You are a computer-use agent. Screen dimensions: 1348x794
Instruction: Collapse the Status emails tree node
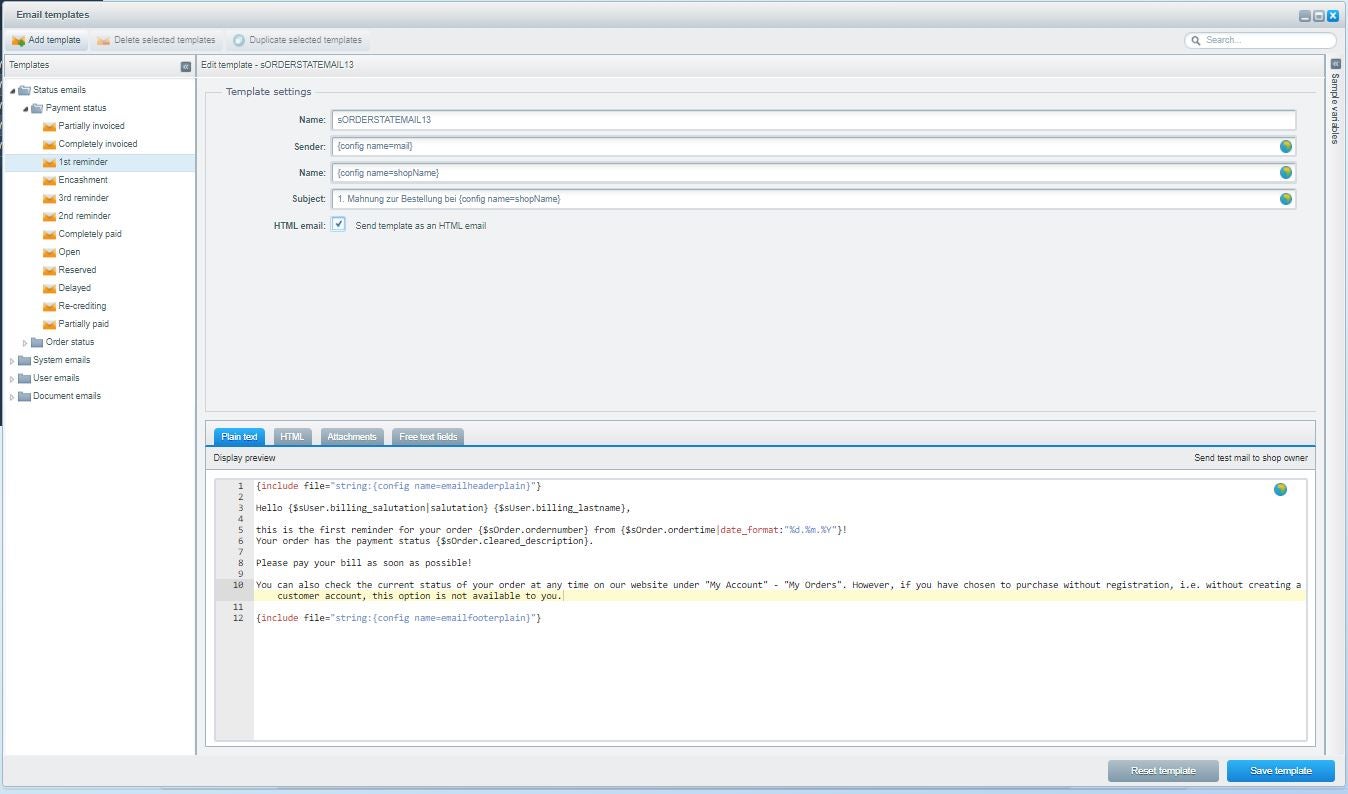coord(13,90)
